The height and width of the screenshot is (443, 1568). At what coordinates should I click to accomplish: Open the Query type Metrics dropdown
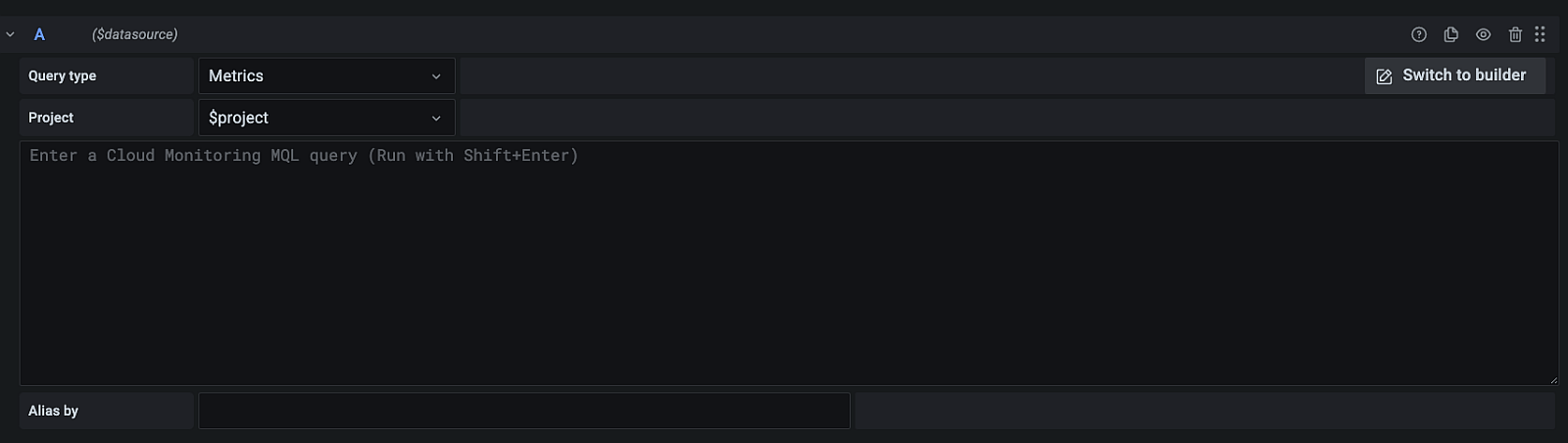pos(314,75)
